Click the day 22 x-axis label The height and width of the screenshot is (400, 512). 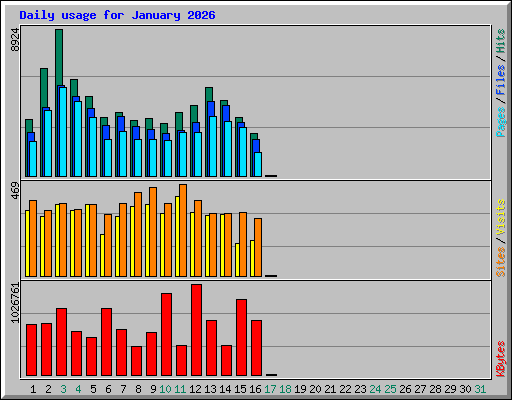345,389
